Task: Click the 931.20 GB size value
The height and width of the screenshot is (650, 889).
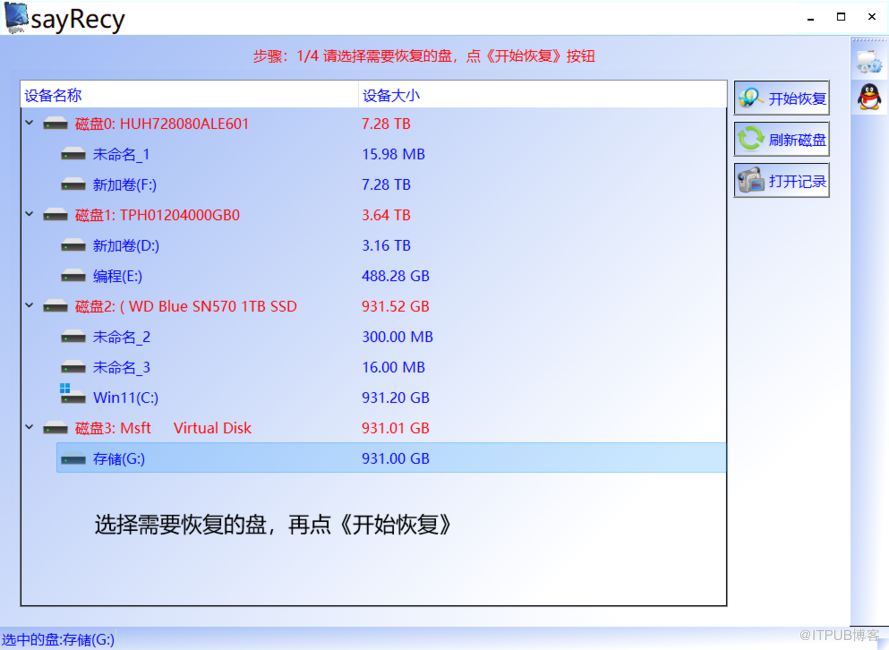Action: coord(396,398)
